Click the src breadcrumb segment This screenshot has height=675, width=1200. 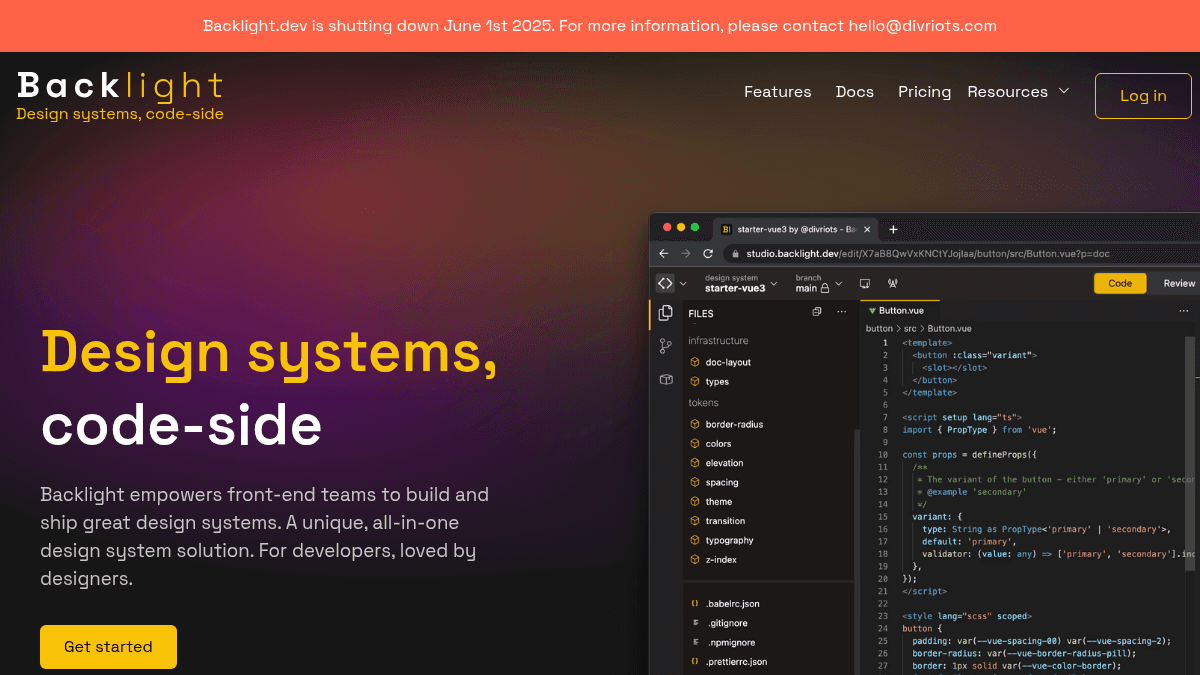click(x=910, y=329)
